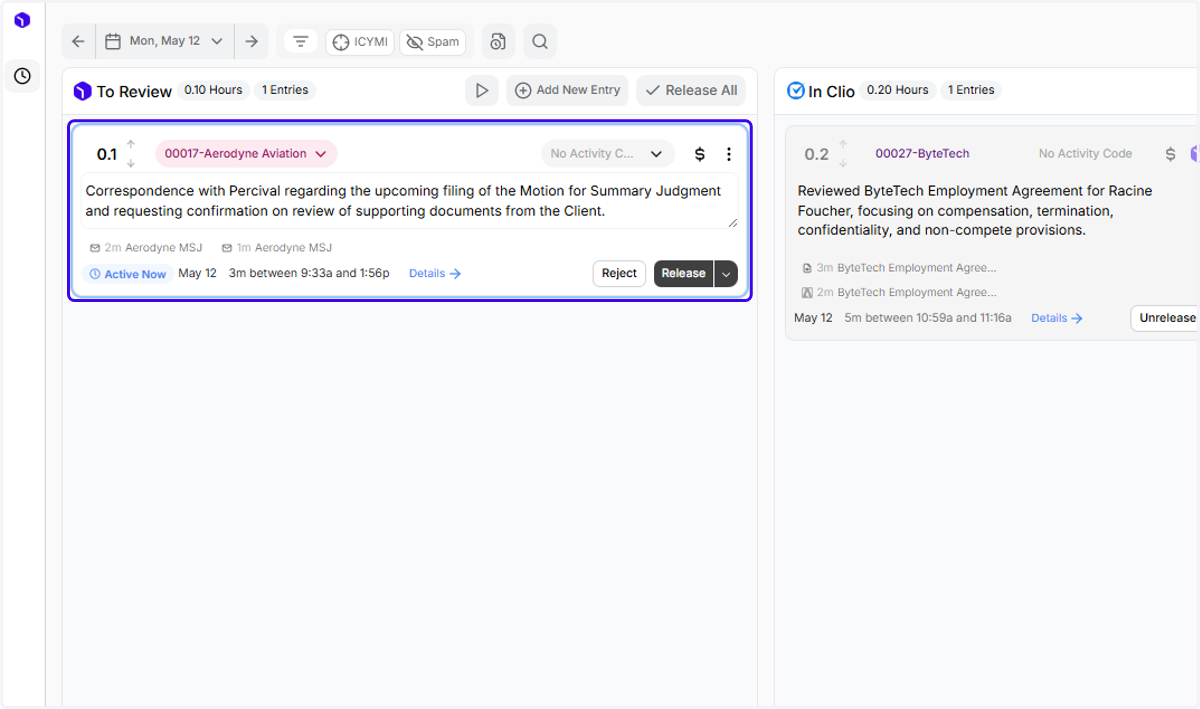1200x709 pixels.
Task: Open the filter options icon
Action: pyautogui.click(x=300, y=42)
